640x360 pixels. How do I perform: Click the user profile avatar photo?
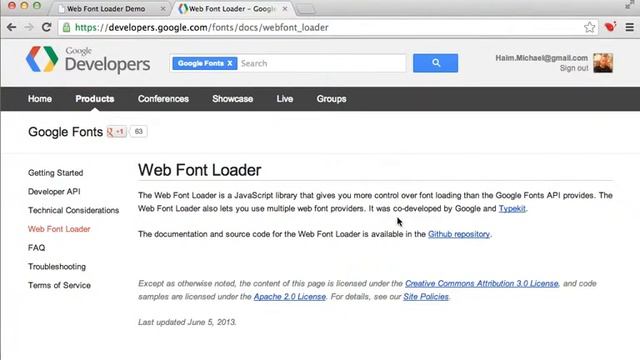tap(603, 63)
